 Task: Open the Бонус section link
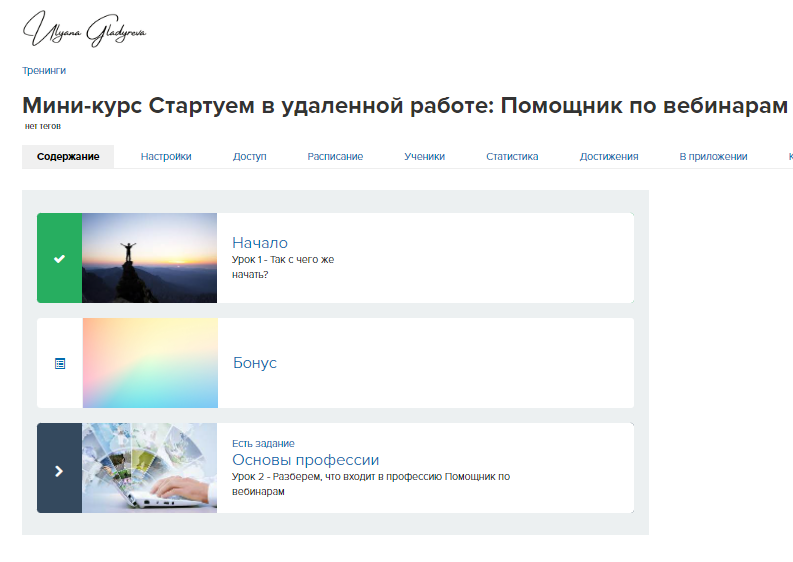[254, 363]
